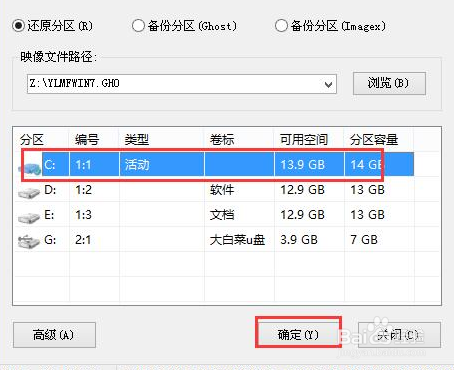Select the 软件 volume label cell
Viewport: 454px width, 370px height.
pyautogui.click(x=222, y=190)
